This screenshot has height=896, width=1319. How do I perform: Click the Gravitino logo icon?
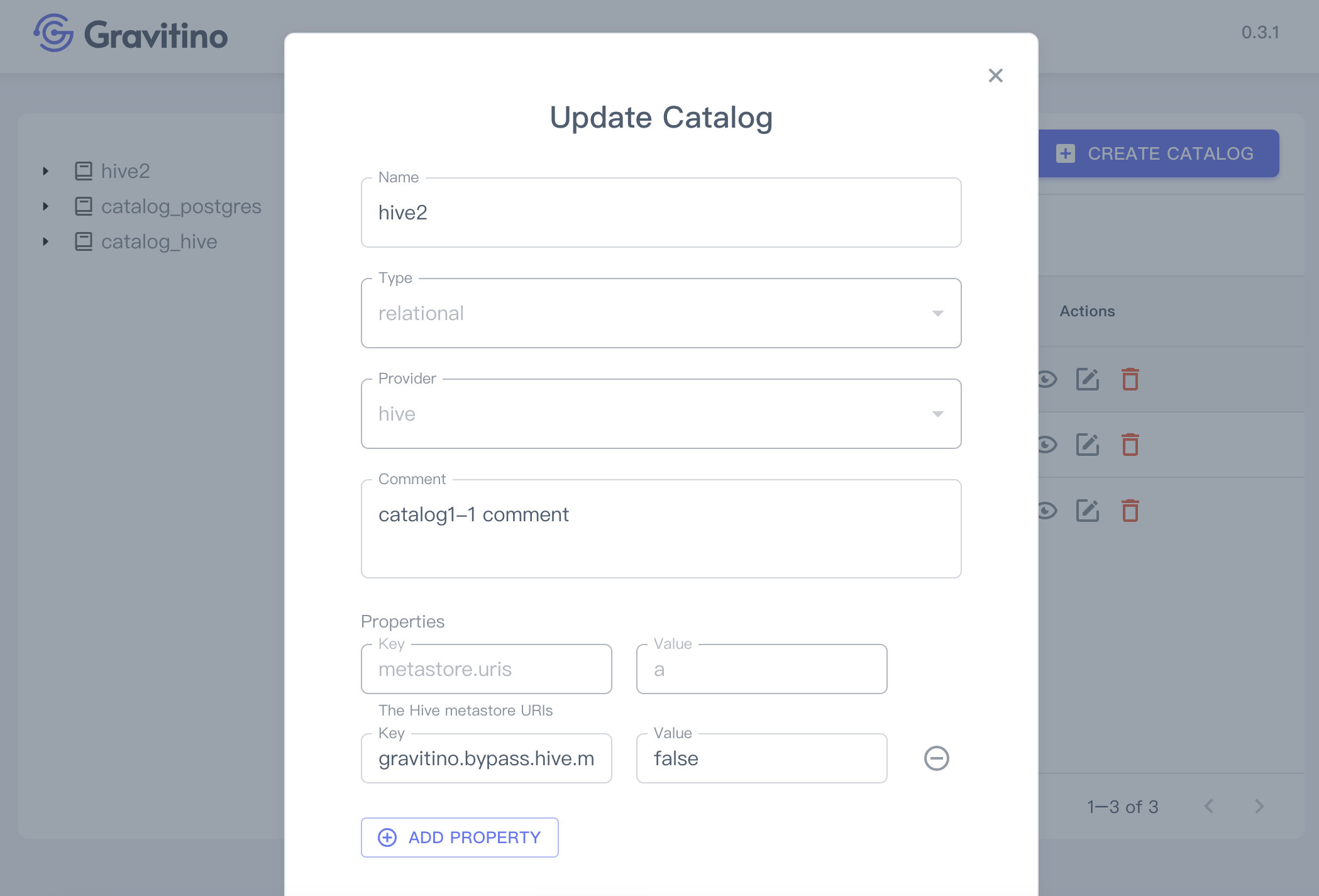(54, 33)
